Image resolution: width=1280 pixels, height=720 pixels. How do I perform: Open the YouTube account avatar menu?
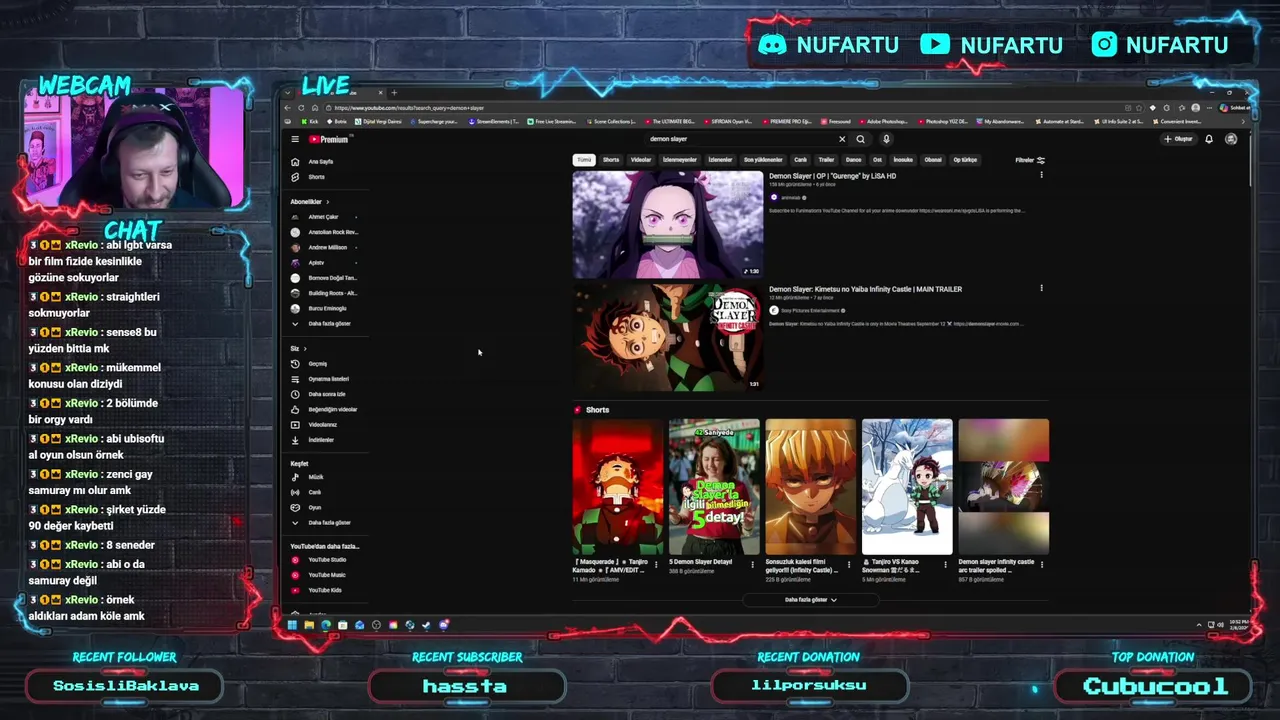point(1231,139)
